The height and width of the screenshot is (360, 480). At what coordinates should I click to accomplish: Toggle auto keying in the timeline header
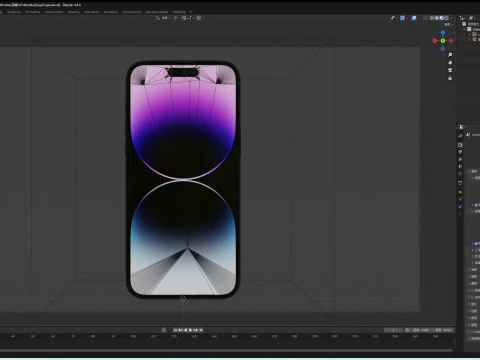163,330
